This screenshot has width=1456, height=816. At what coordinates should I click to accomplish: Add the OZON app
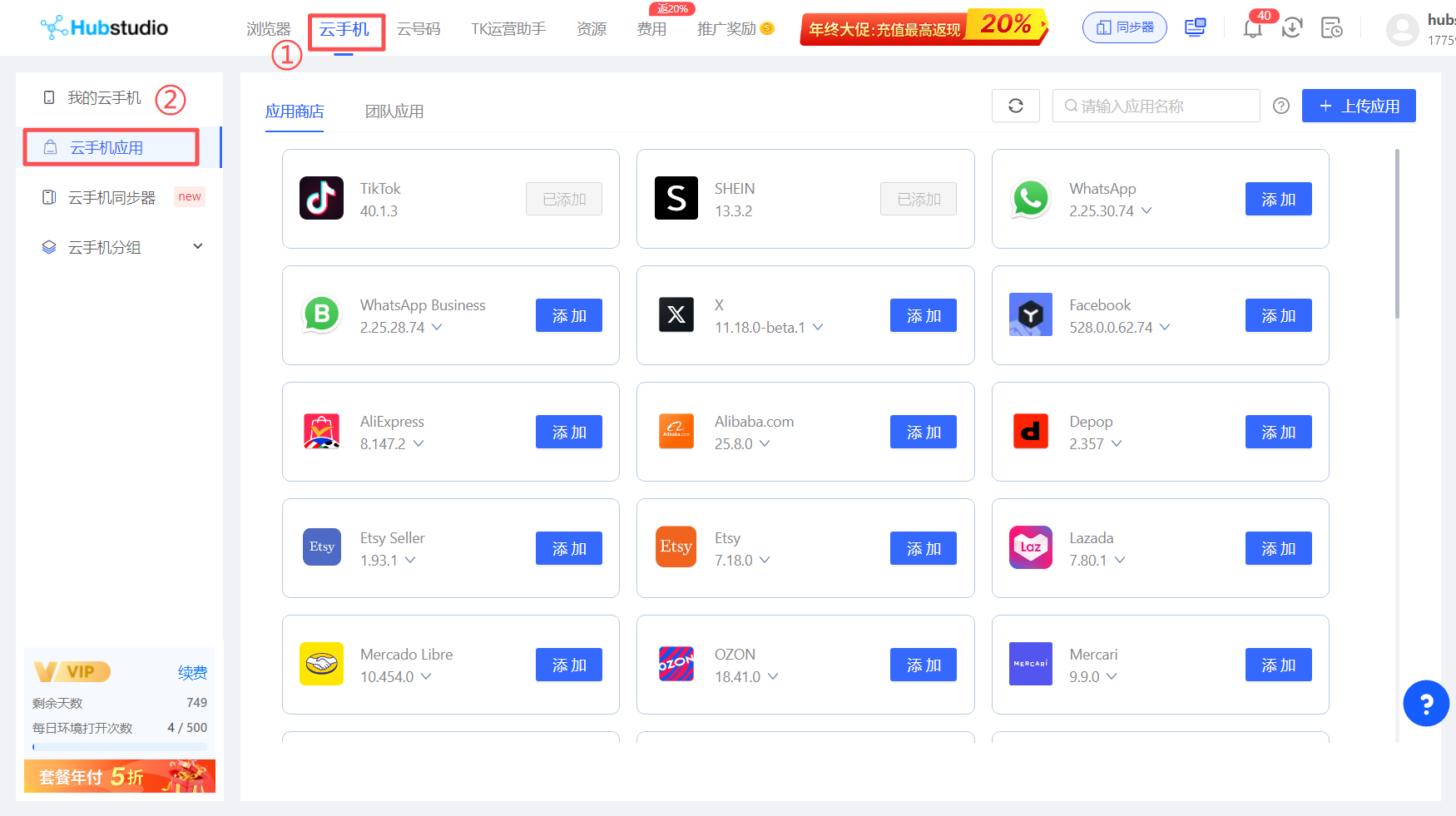pos(924,665)
